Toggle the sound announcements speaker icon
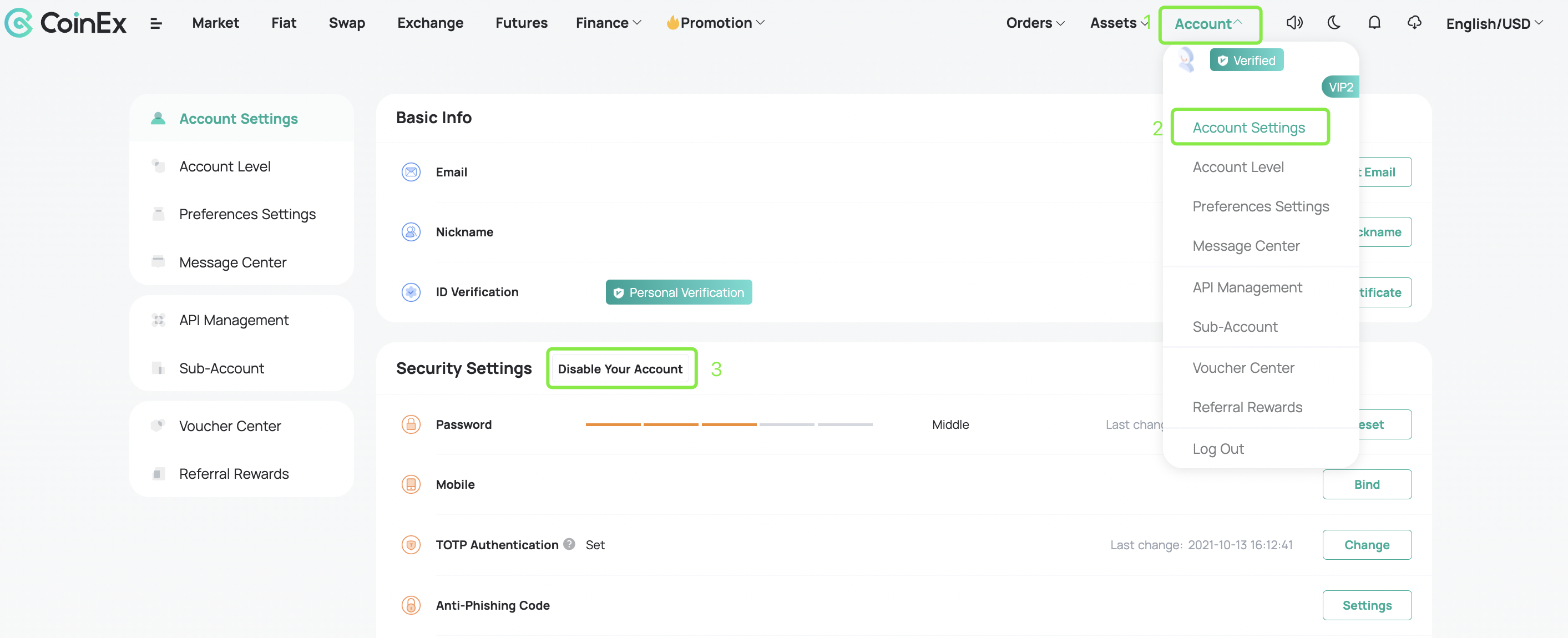Viewport: 1568px width, 638px height. coord(1294,23)
